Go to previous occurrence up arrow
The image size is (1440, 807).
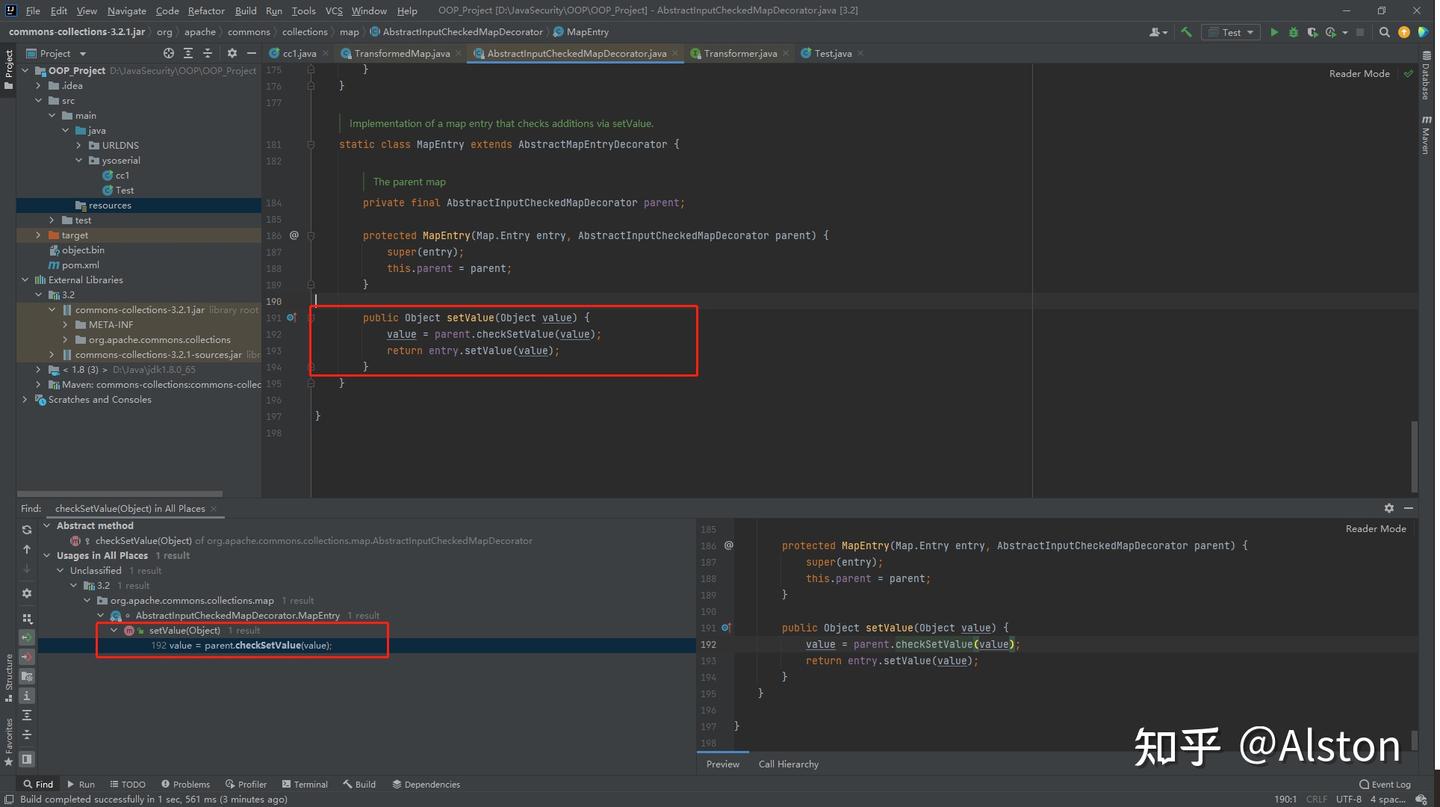tap(27, 550)
